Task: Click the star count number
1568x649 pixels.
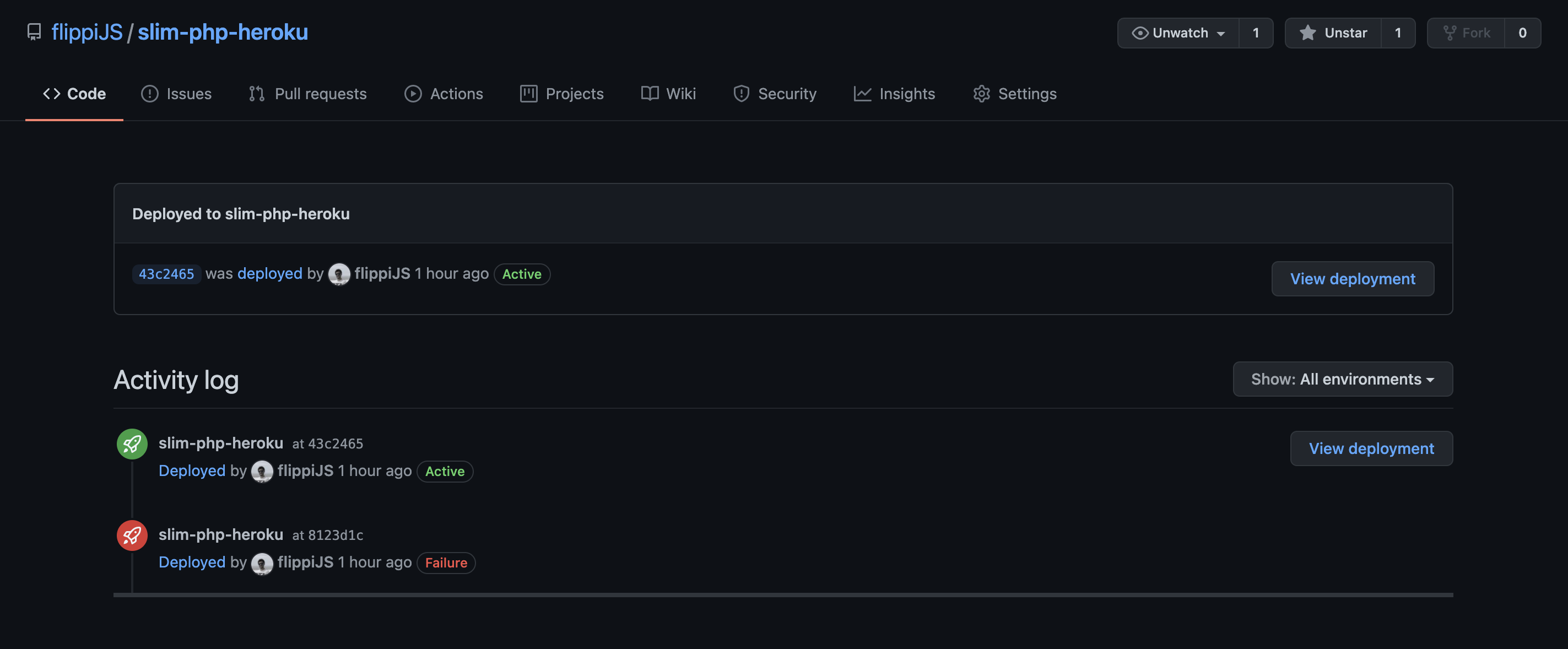Action: (1398, 33)
